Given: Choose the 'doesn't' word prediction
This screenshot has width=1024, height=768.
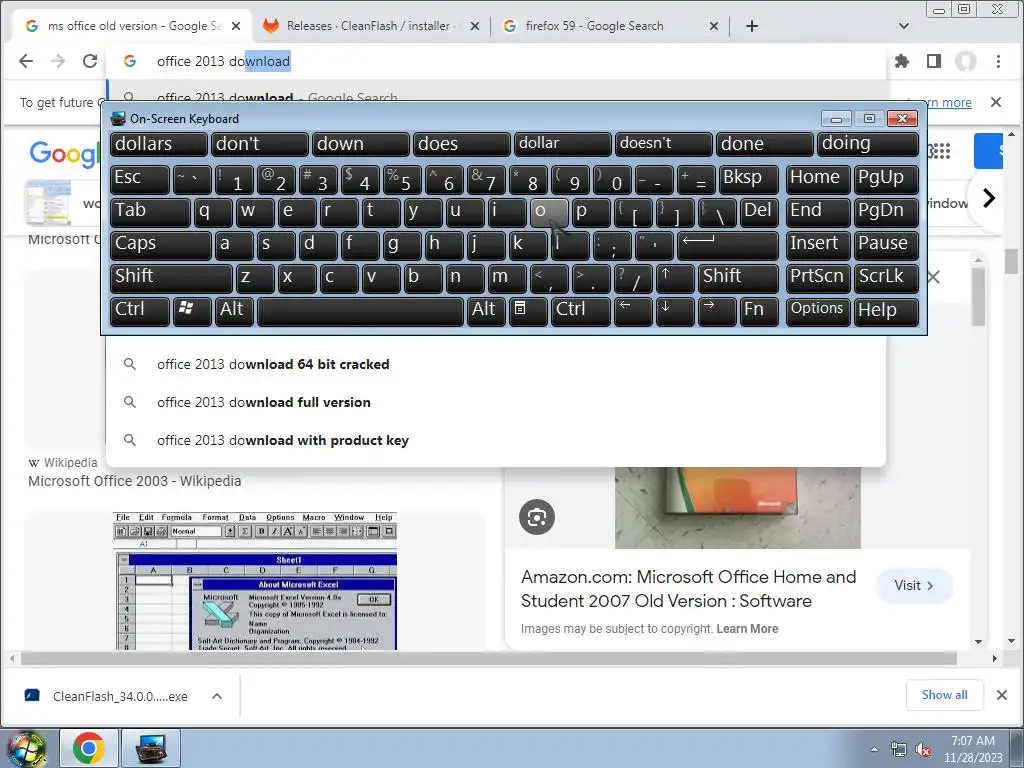Looking at the screenshot, I should [664, 144].
